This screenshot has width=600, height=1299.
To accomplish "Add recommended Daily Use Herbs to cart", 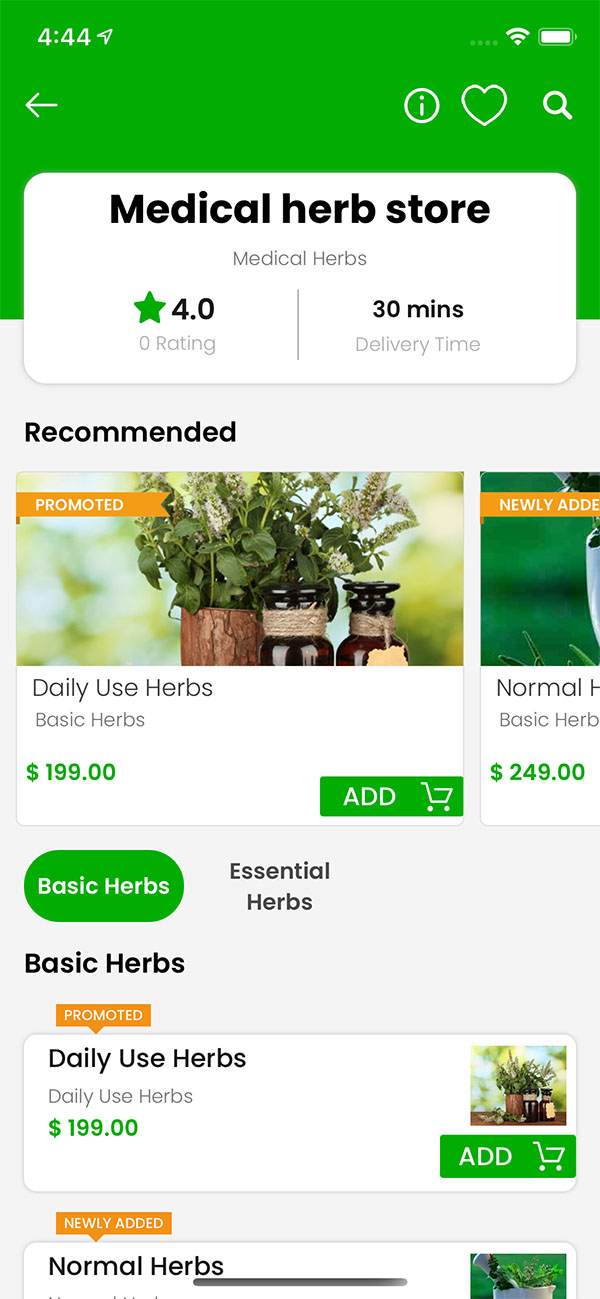I will coord(391,796).
